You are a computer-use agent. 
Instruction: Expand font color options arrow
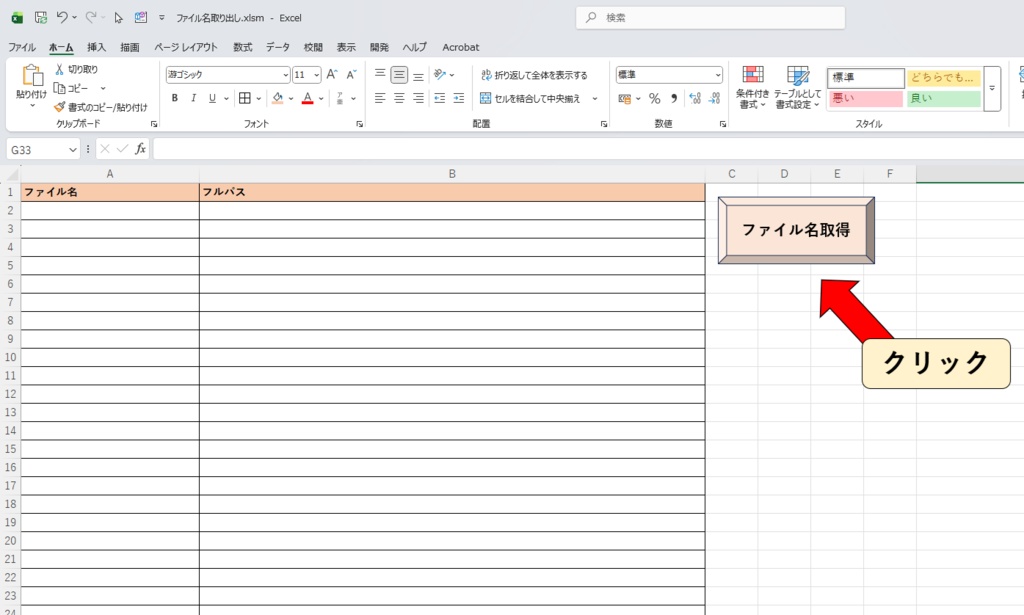tap(321, 99)
